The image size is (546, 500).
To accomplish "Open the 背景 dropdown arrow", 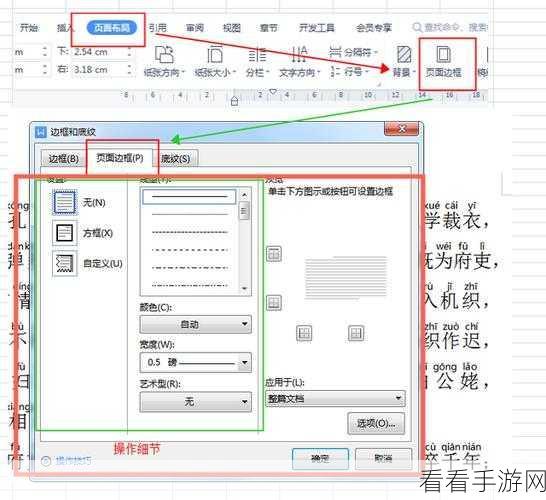I will (x=414, y=73).
